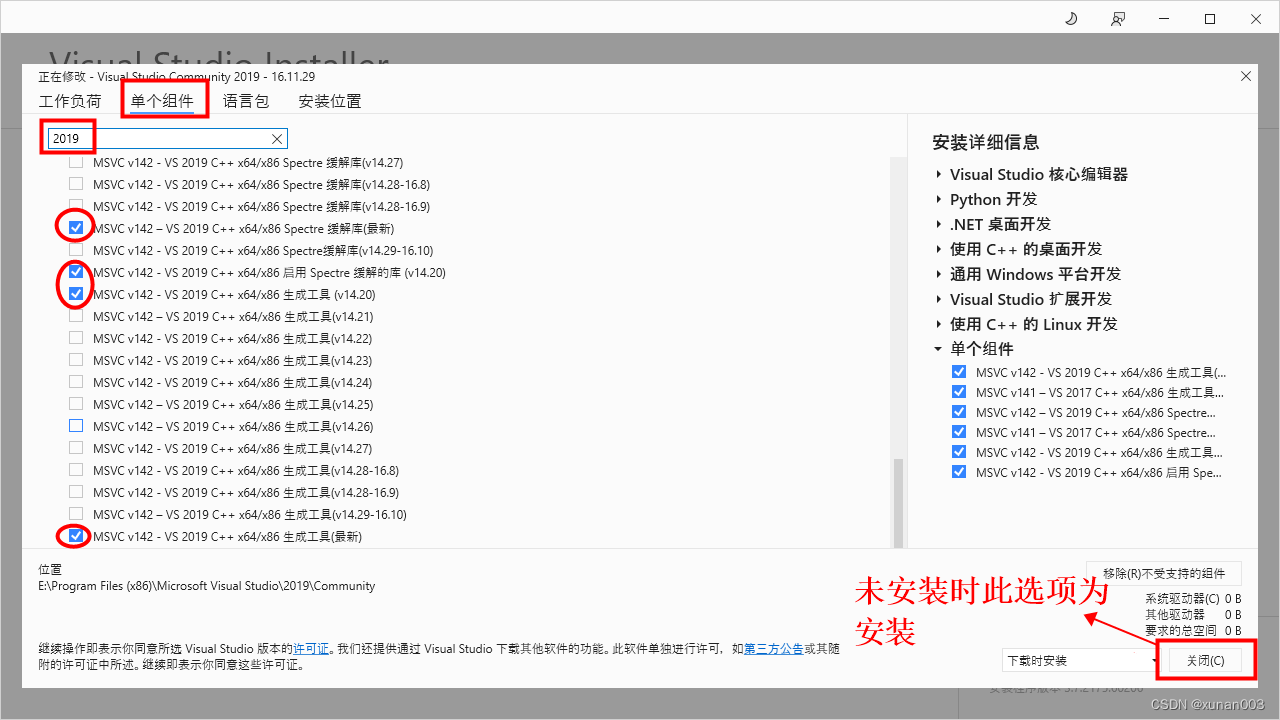Viewport: 1280px width, 720px height.
Task: Check 生成工具(v14.28-16.8) component
Action: point(76,470)
